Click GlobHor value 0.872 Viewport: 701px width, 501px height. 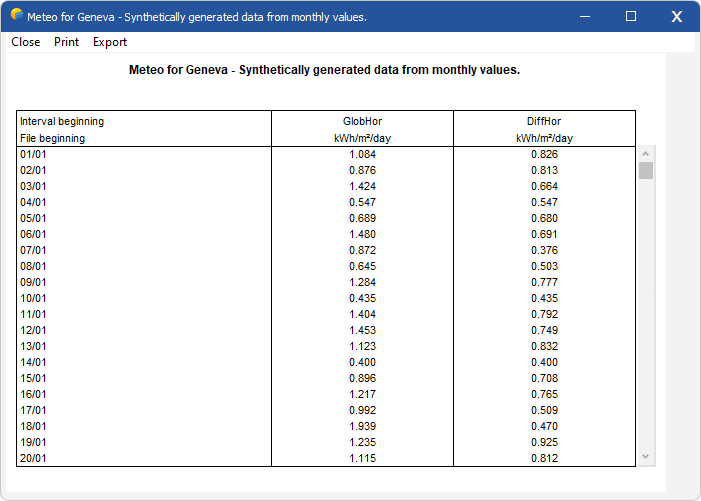click(x=362, y=250)
